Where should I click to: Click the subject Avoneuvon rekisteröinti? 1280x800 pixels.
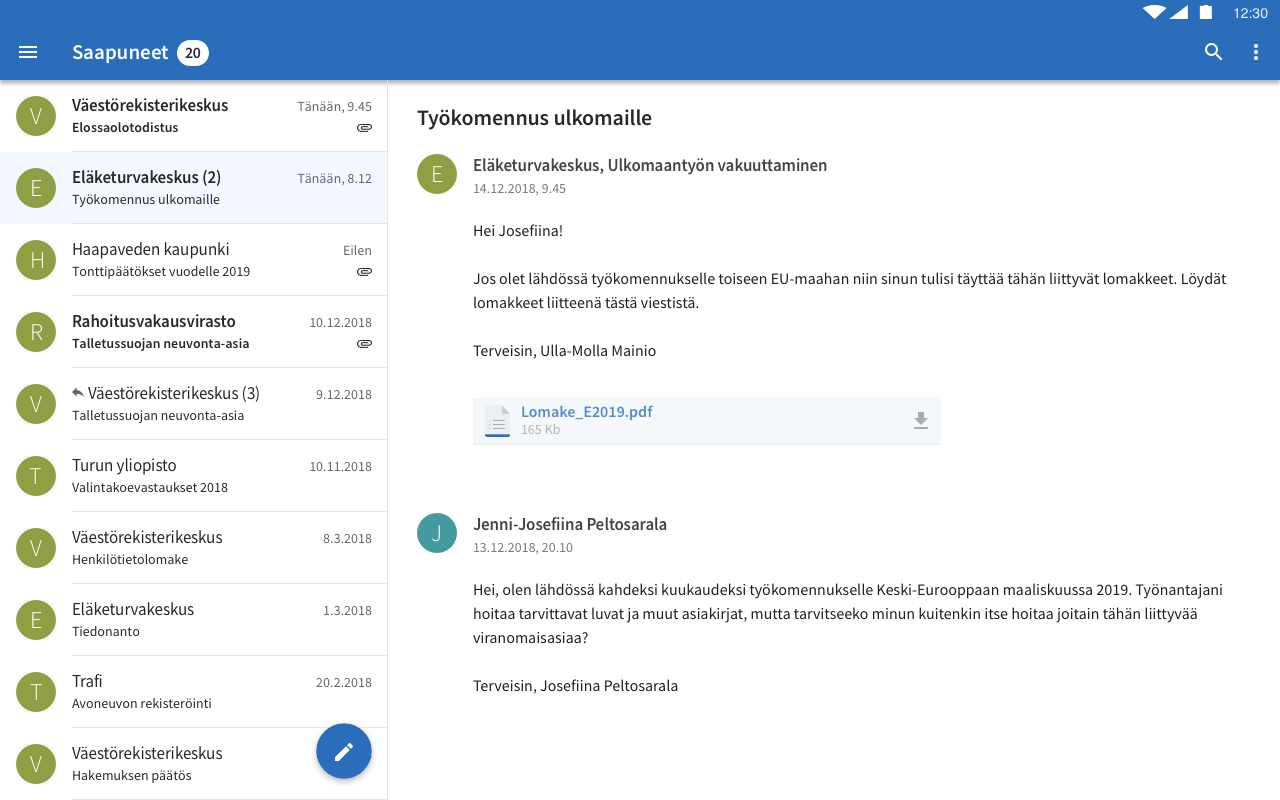pos(142,704)
